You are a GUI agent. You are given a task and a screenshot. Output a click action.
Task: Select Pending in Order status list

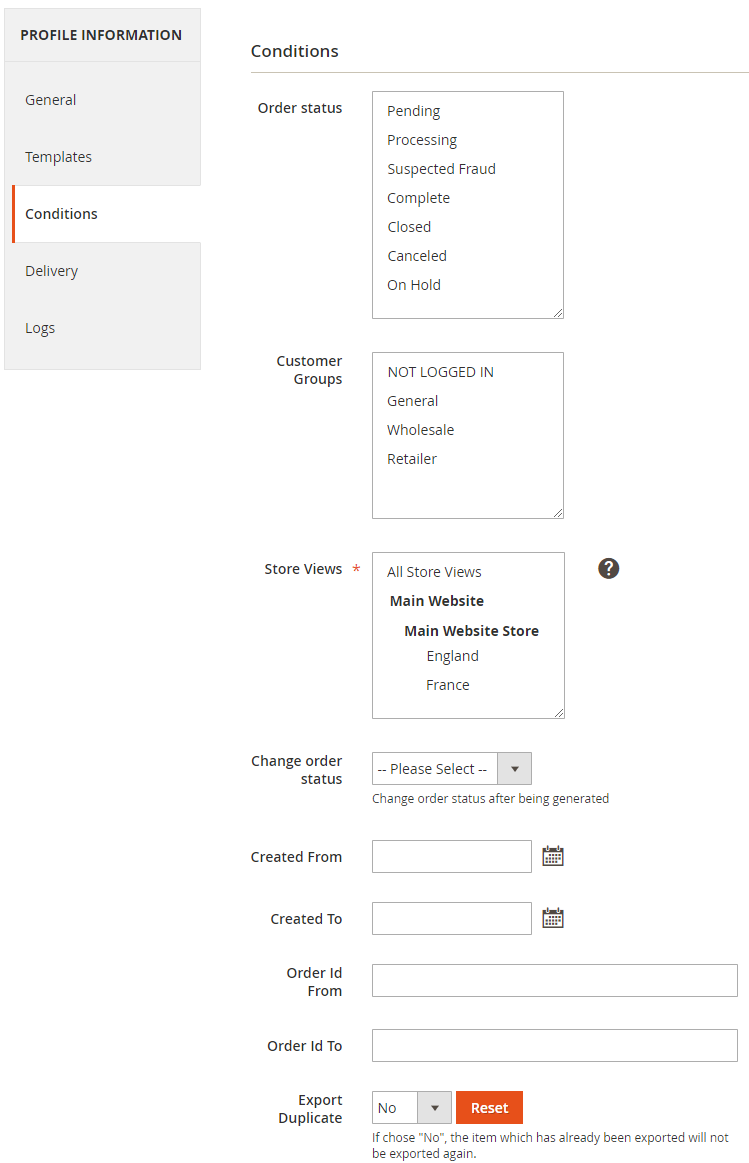point(414,111)
